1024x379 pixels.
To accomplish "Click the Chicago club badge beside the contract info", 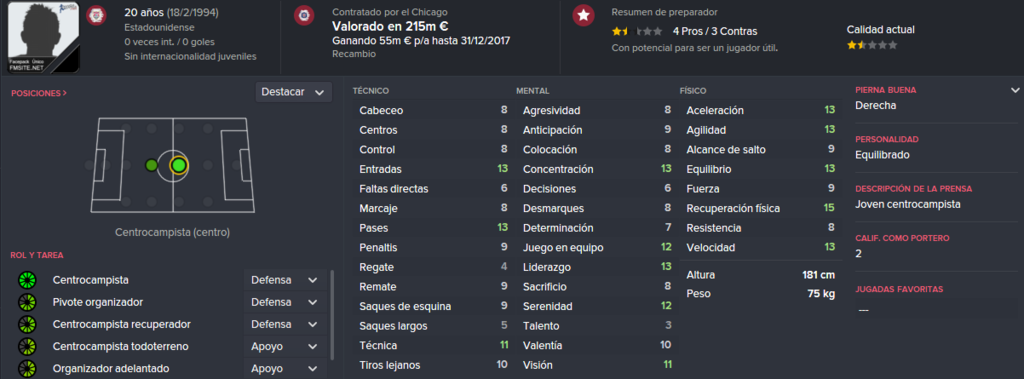I will point(302,15).
